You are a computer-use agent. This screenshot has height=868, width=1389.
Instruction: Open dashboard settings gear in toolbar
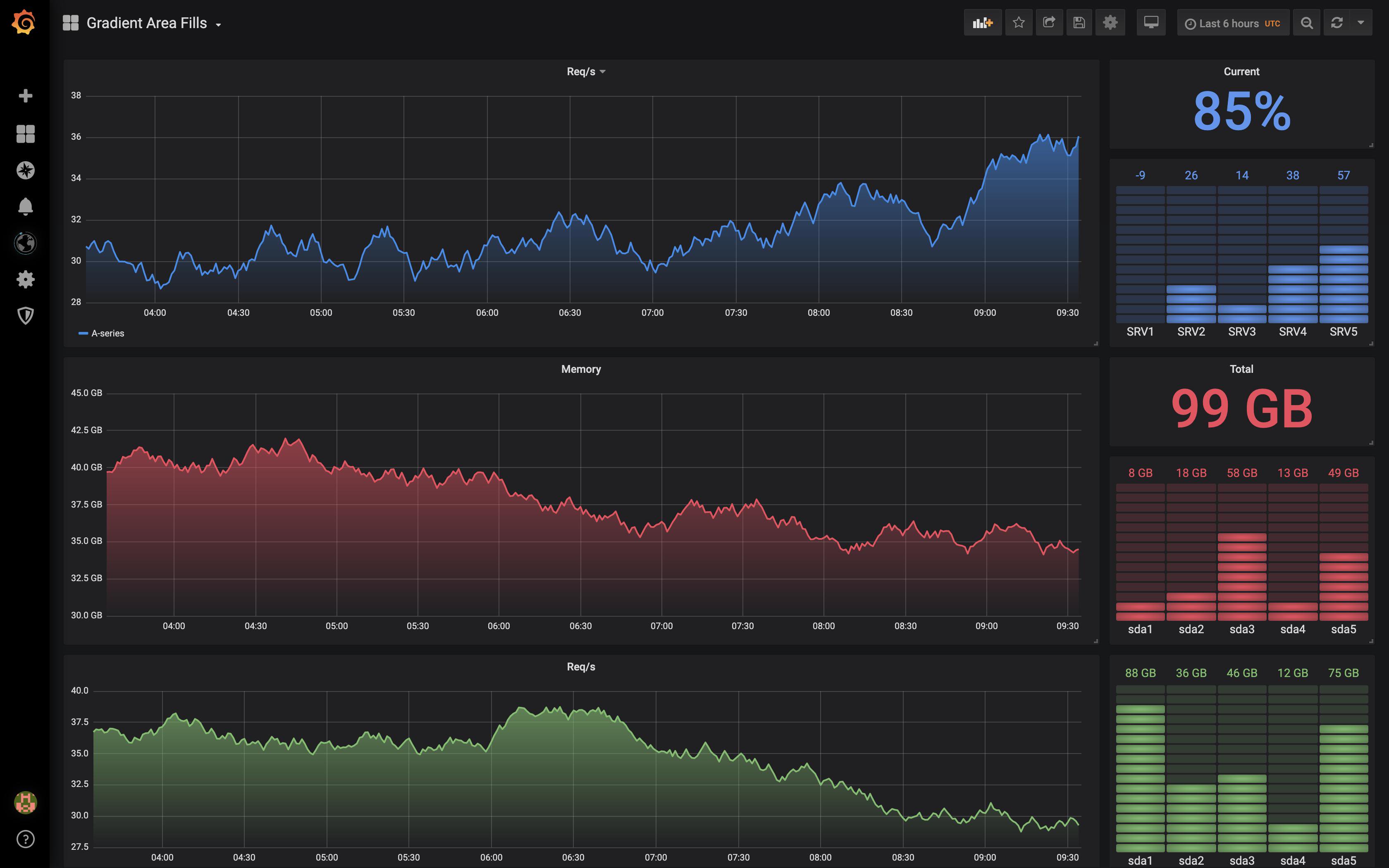[x=1110, y=23]
